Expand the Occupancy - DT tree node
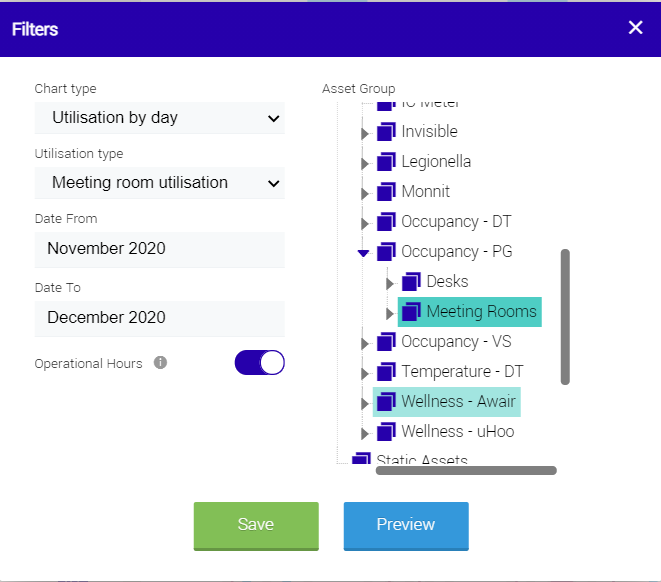661x582 pixels. 365,223
